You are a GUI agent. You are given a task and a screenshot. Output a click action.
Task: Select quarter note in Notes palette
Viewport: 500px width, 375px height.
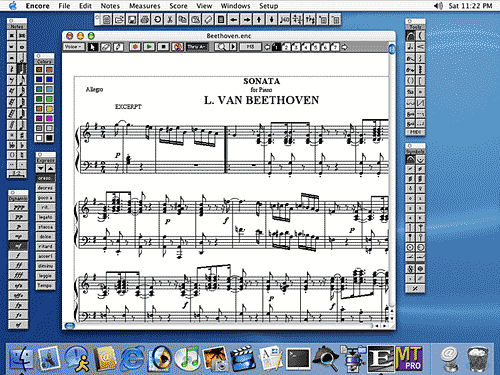(22, 69)
